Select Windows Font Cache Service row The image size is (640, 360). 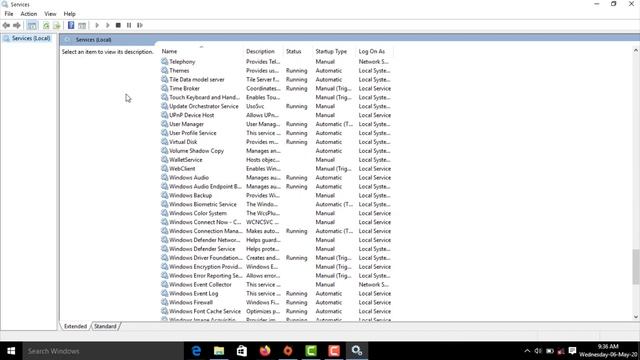tap(276, 311)
